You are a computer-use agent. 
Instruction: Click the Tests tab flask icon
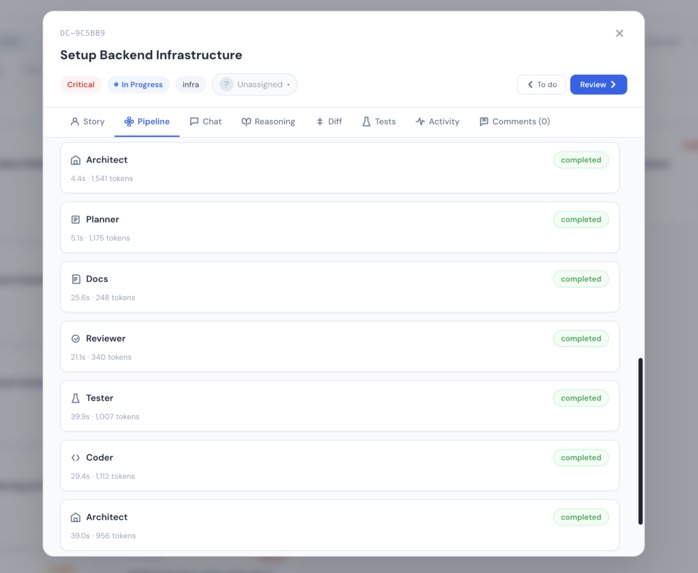click(366, 122)
